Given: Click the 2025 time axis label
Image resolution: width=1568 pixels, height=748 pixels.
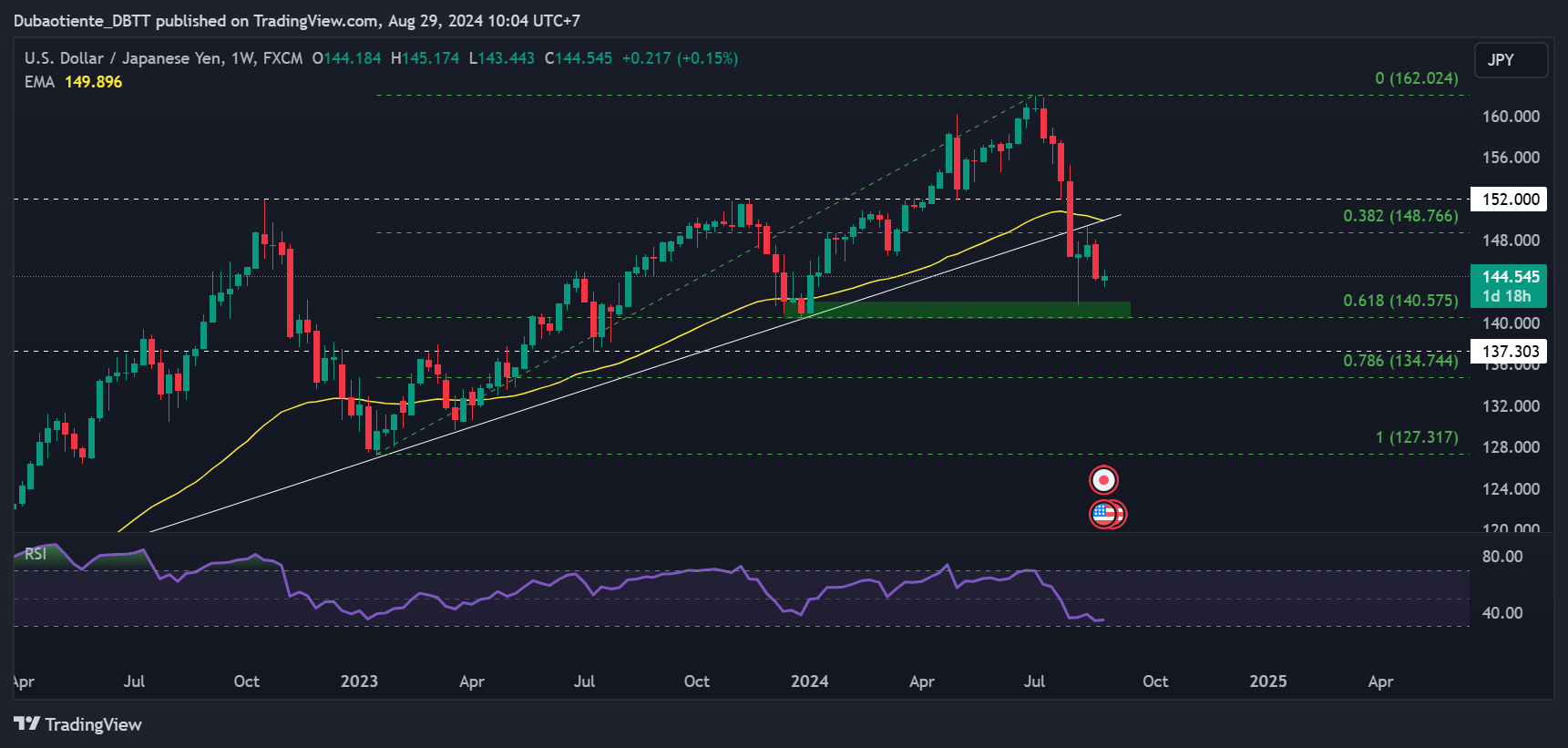Looking at the screenshot, I should pos(1268,681).
